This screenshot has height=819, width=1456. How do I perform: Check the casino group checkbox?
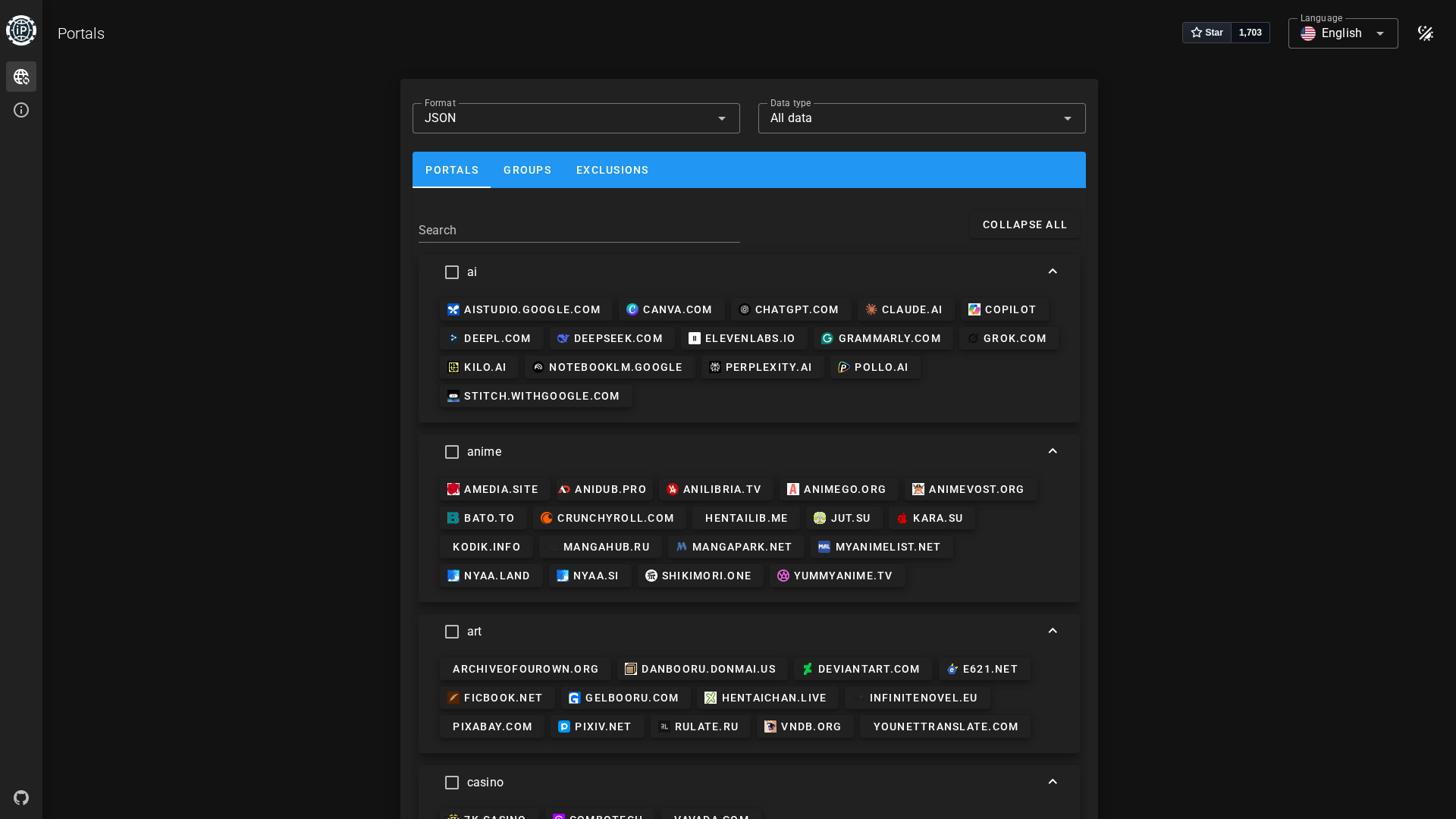(452, 783)
